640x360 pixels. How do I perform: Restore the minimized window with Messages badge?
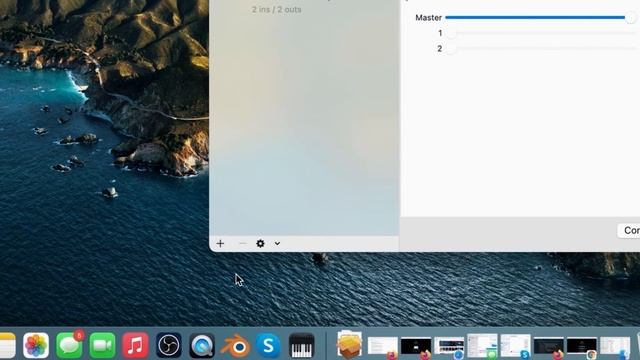[x=482, y=346]
